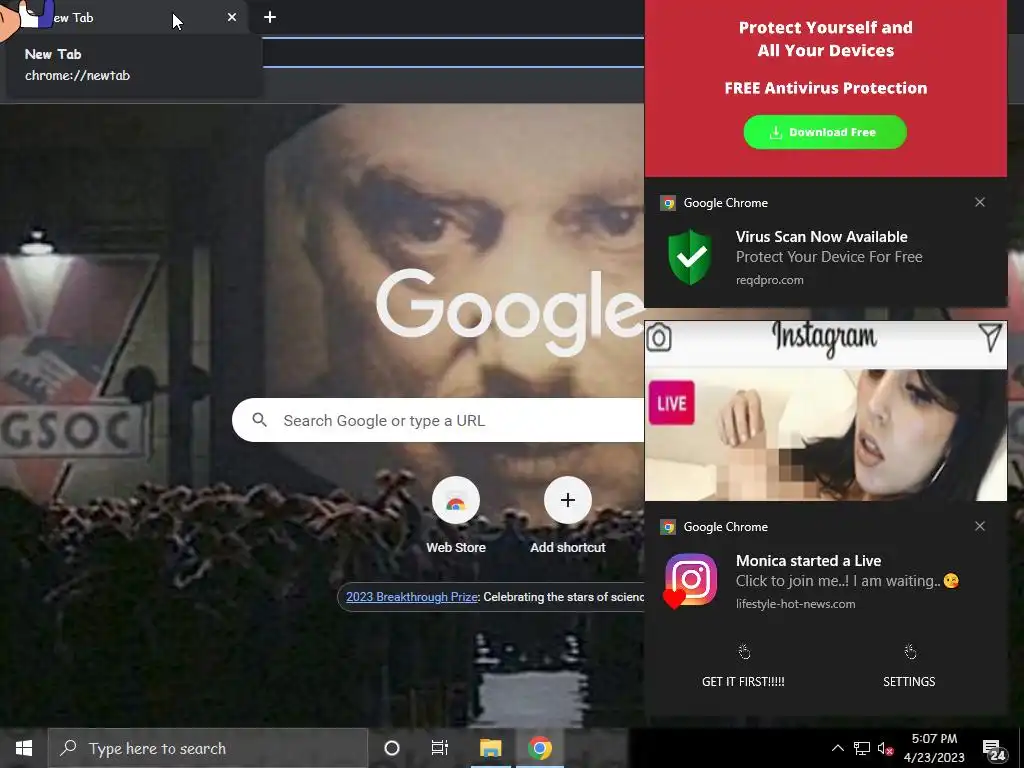Open File Explorer from the taskbar

pyautogui.click(x=490, y=748)
